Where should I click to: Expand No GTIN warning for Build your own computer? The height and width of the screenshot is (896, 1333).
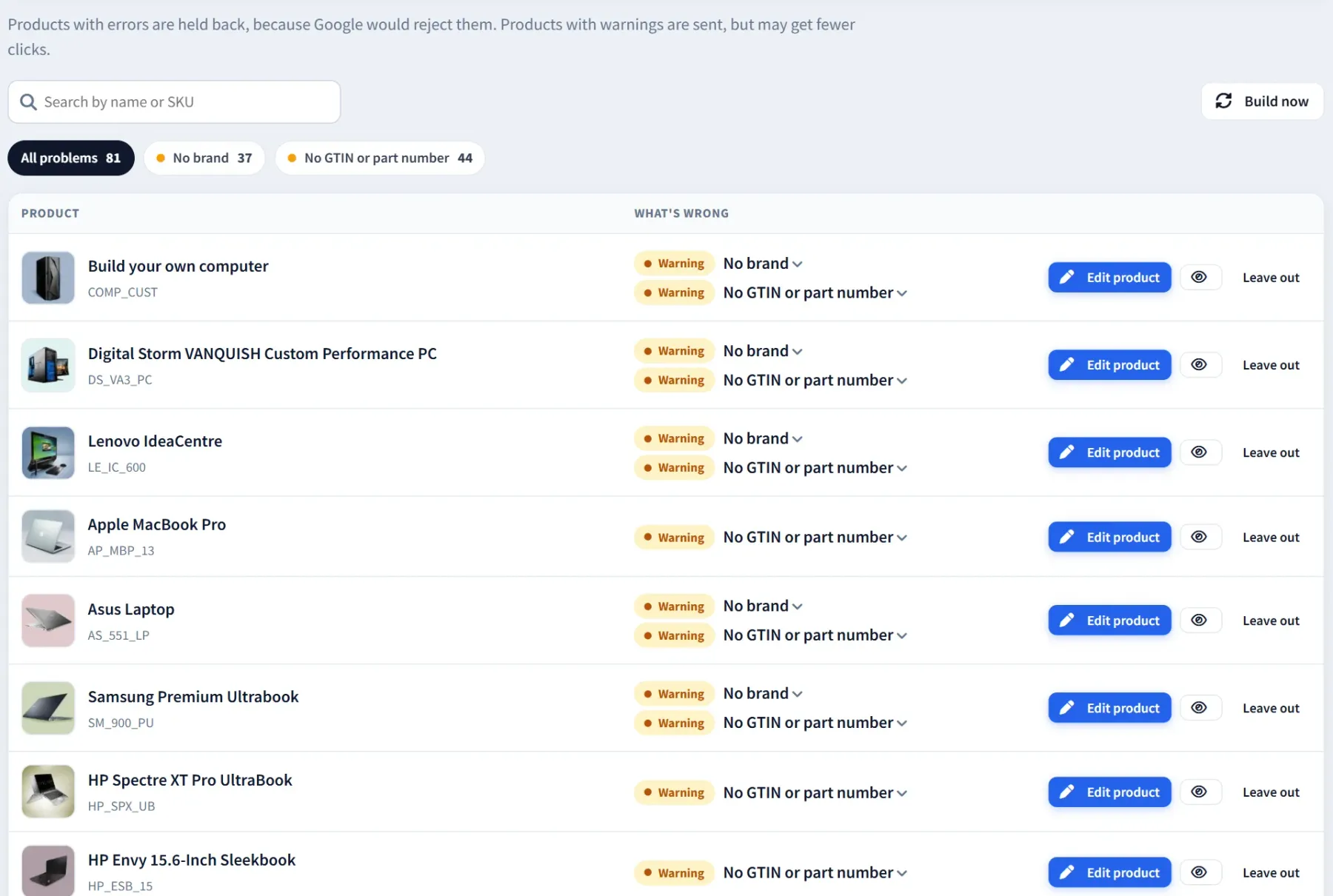[815, 292]
